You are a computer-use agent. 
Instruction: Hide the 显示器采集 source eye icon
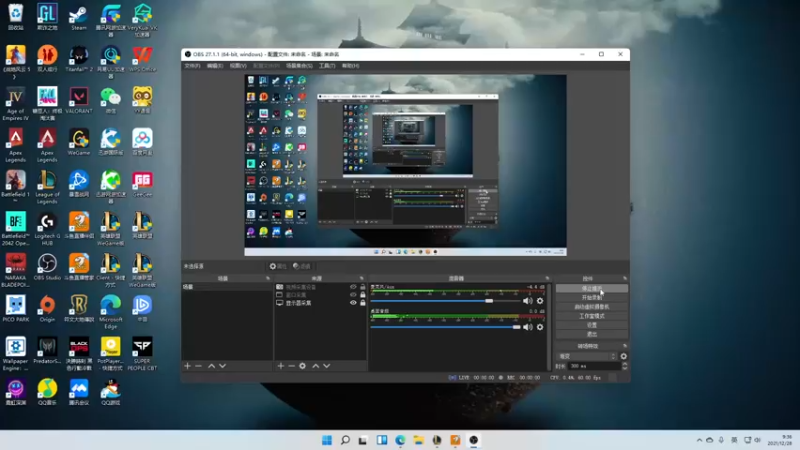(353, 303)
